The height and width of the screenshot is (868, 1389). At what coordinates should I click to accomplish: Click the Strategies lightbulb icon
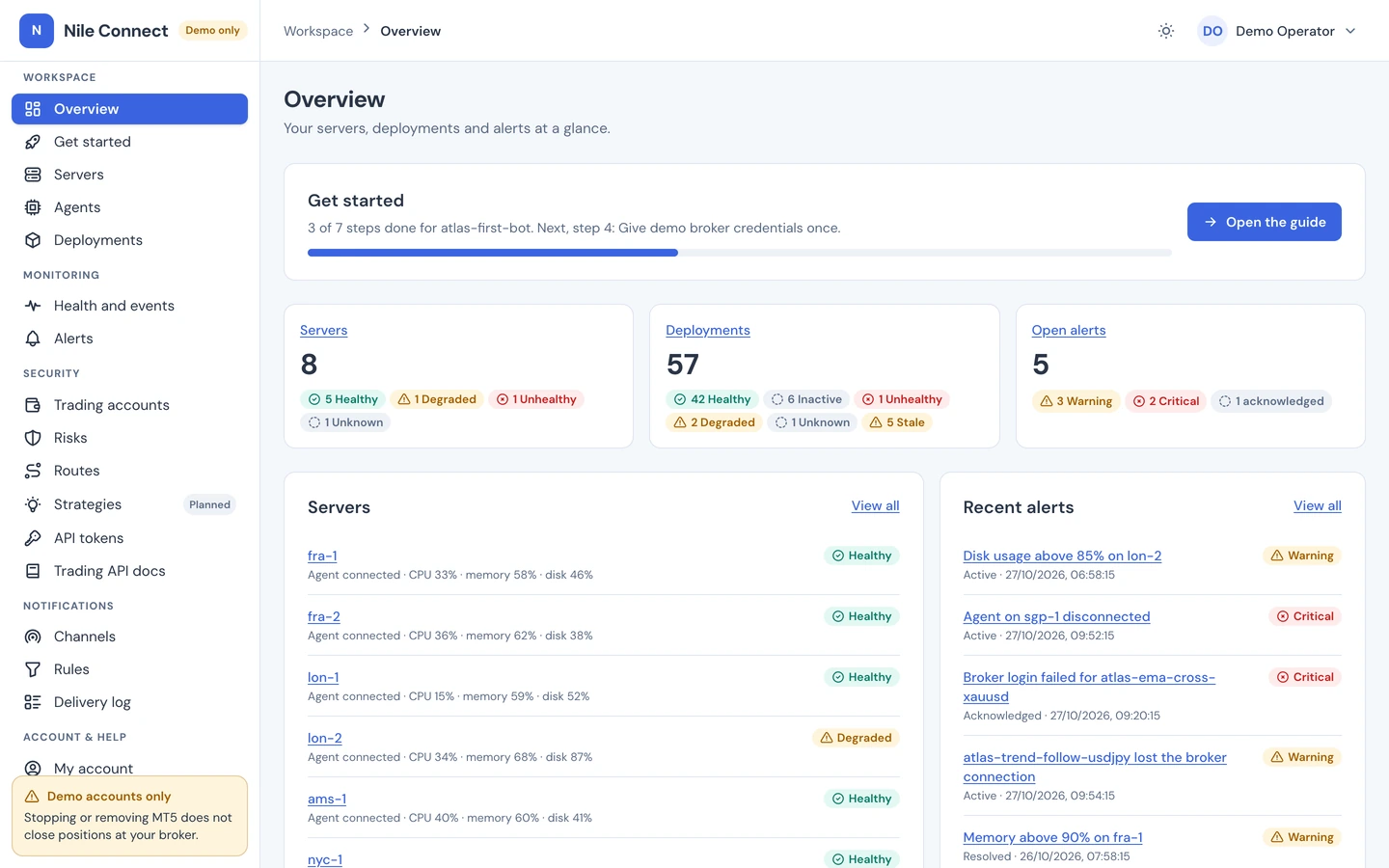(x=33, y=504)
